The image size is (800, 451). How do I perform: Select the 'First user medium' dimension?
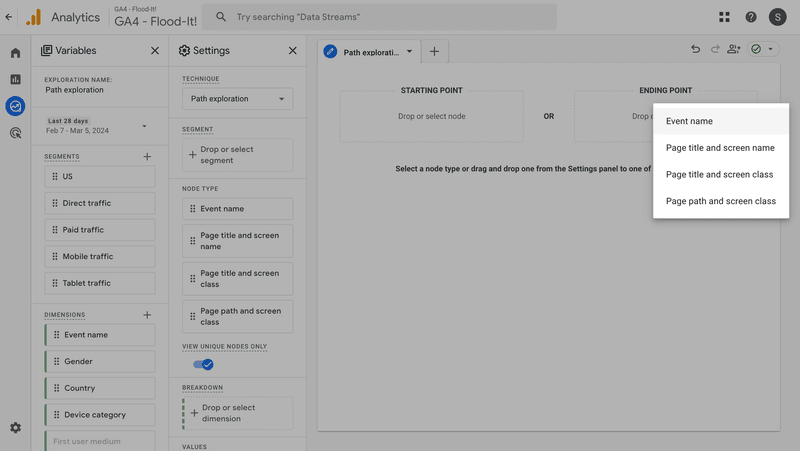click(100, 441)
